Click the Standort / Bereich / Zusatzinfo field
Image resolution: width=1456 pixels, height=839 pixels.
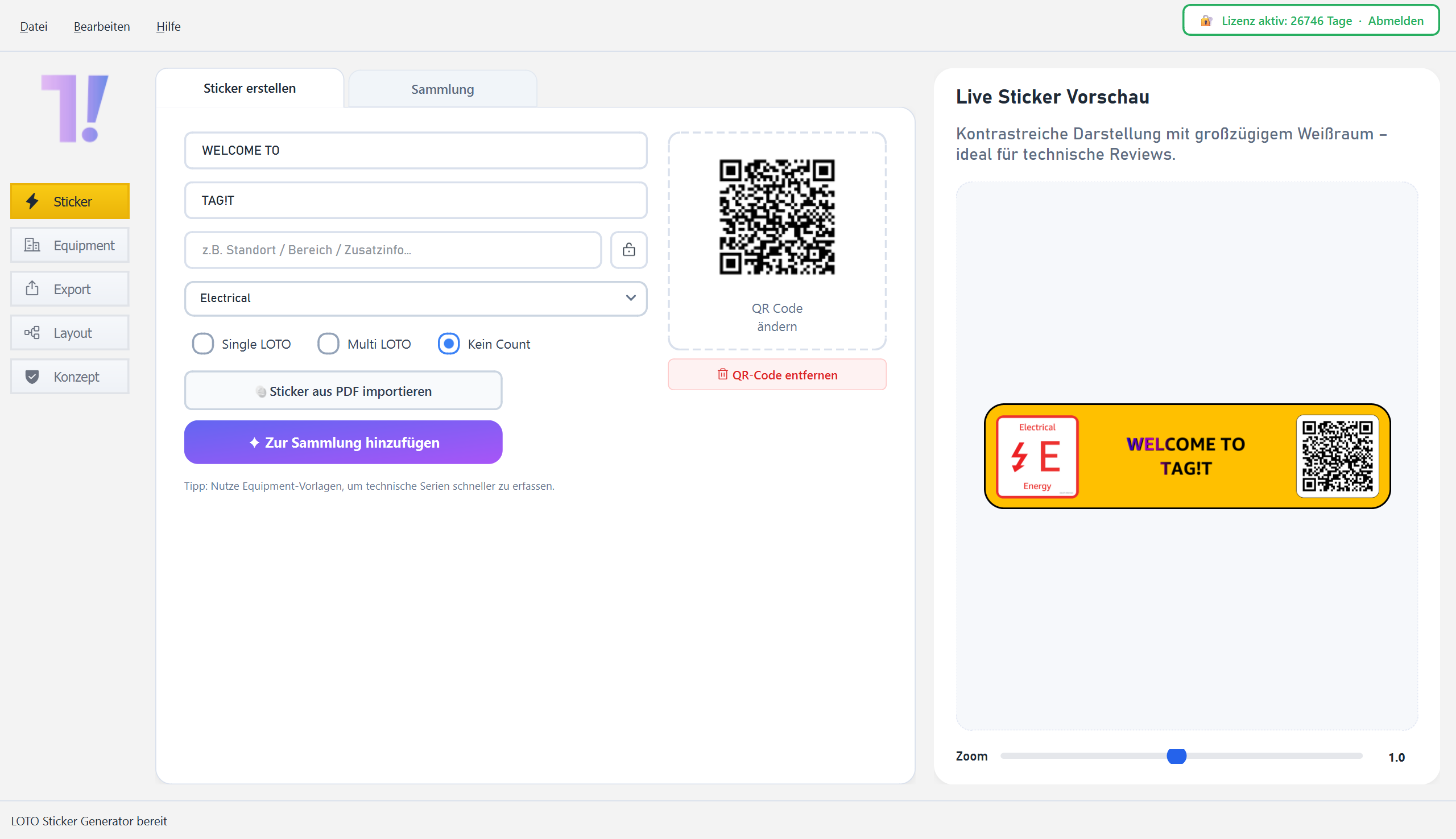(x=393, y=250)
